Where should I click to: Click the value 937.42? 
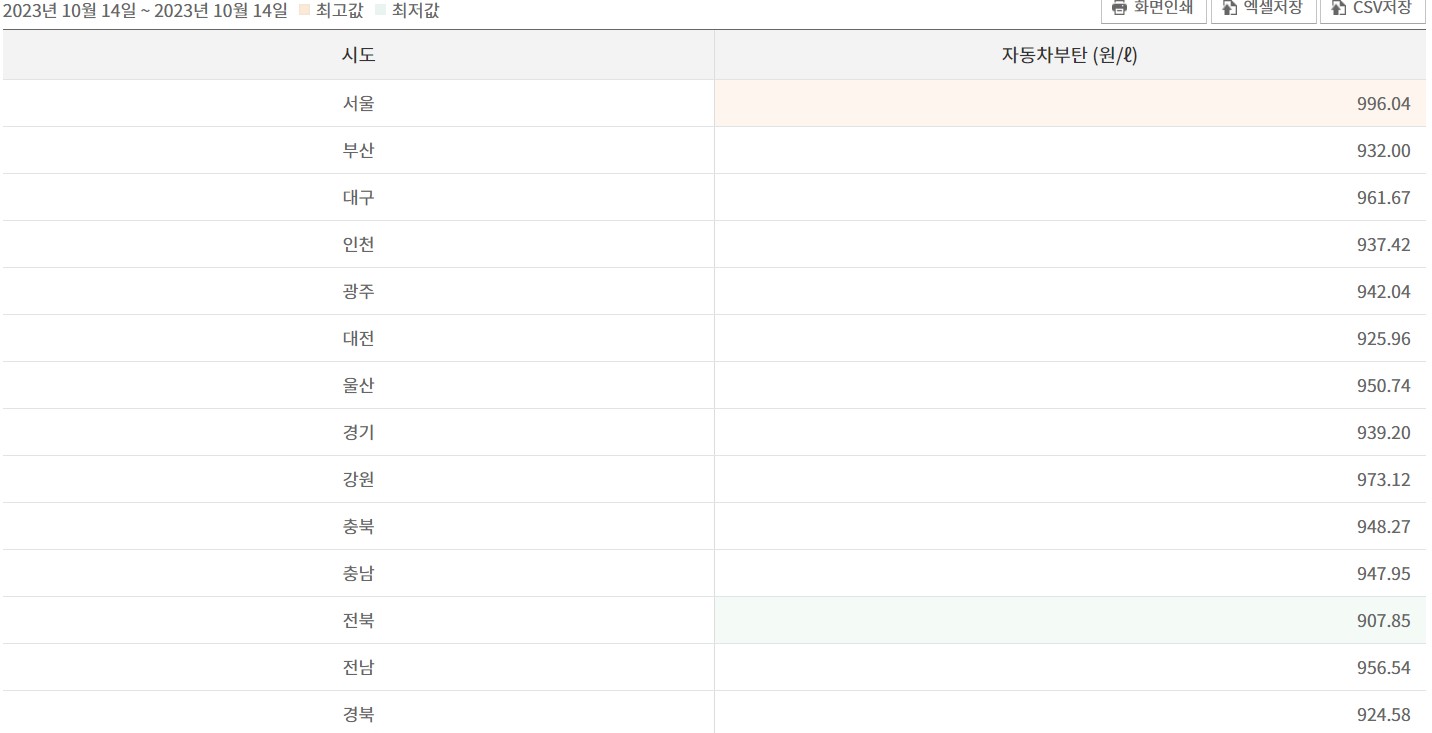pos(1383,244)
